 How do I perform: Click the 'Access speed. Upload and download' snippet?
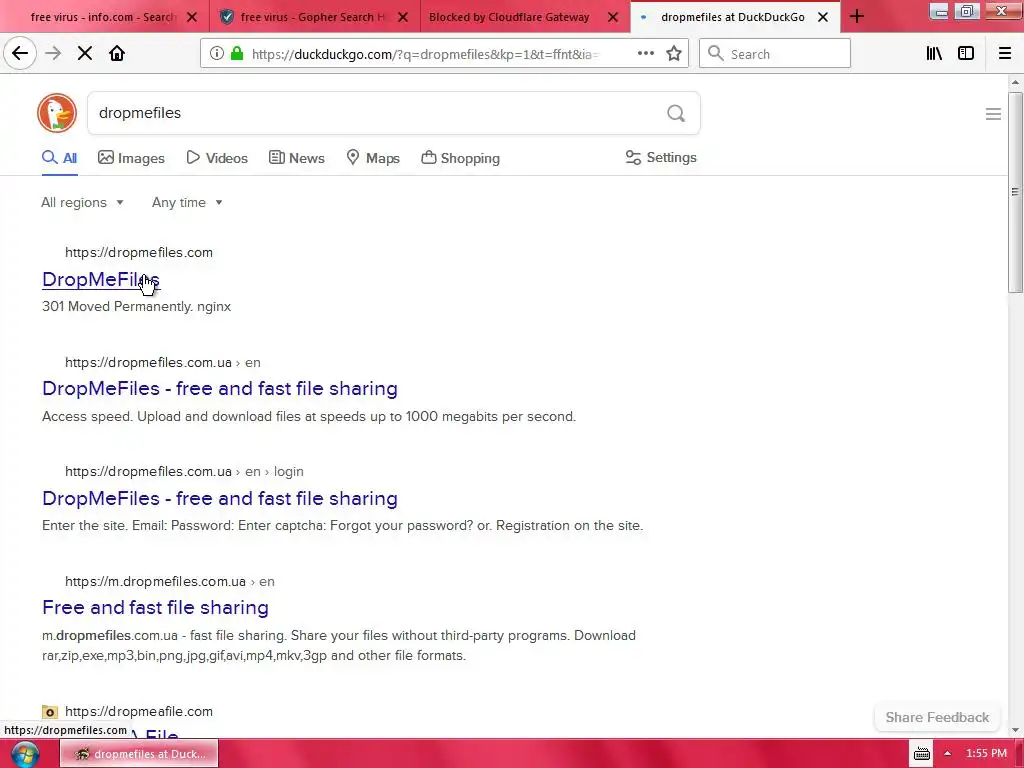click(x=309, y=416)
